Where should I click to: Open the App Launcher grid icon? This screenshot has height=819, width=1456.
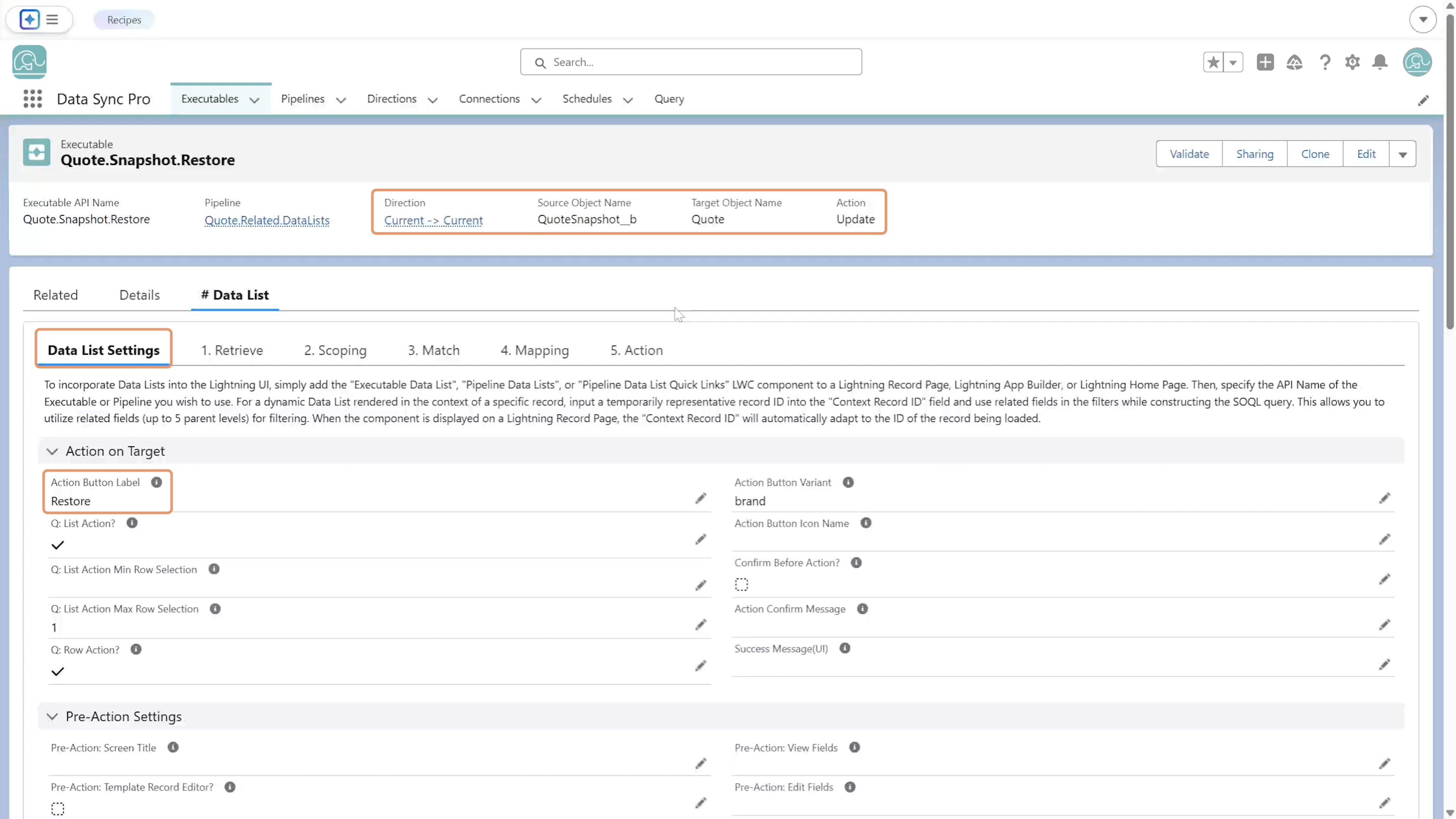33,99
